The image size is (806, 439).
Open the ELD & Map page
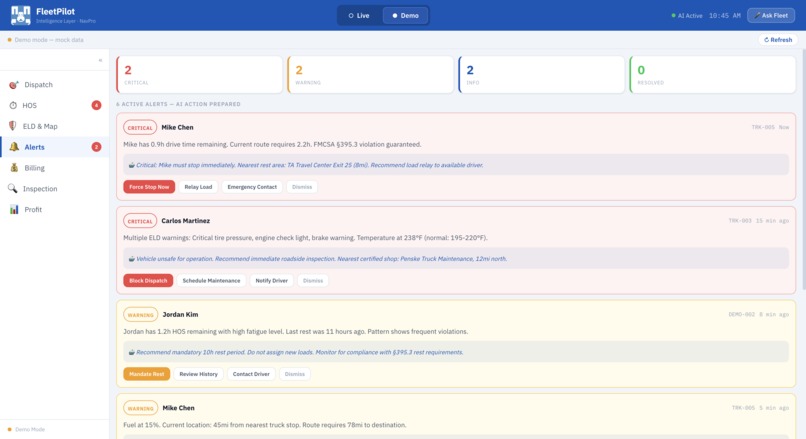[x=54, y=126]
